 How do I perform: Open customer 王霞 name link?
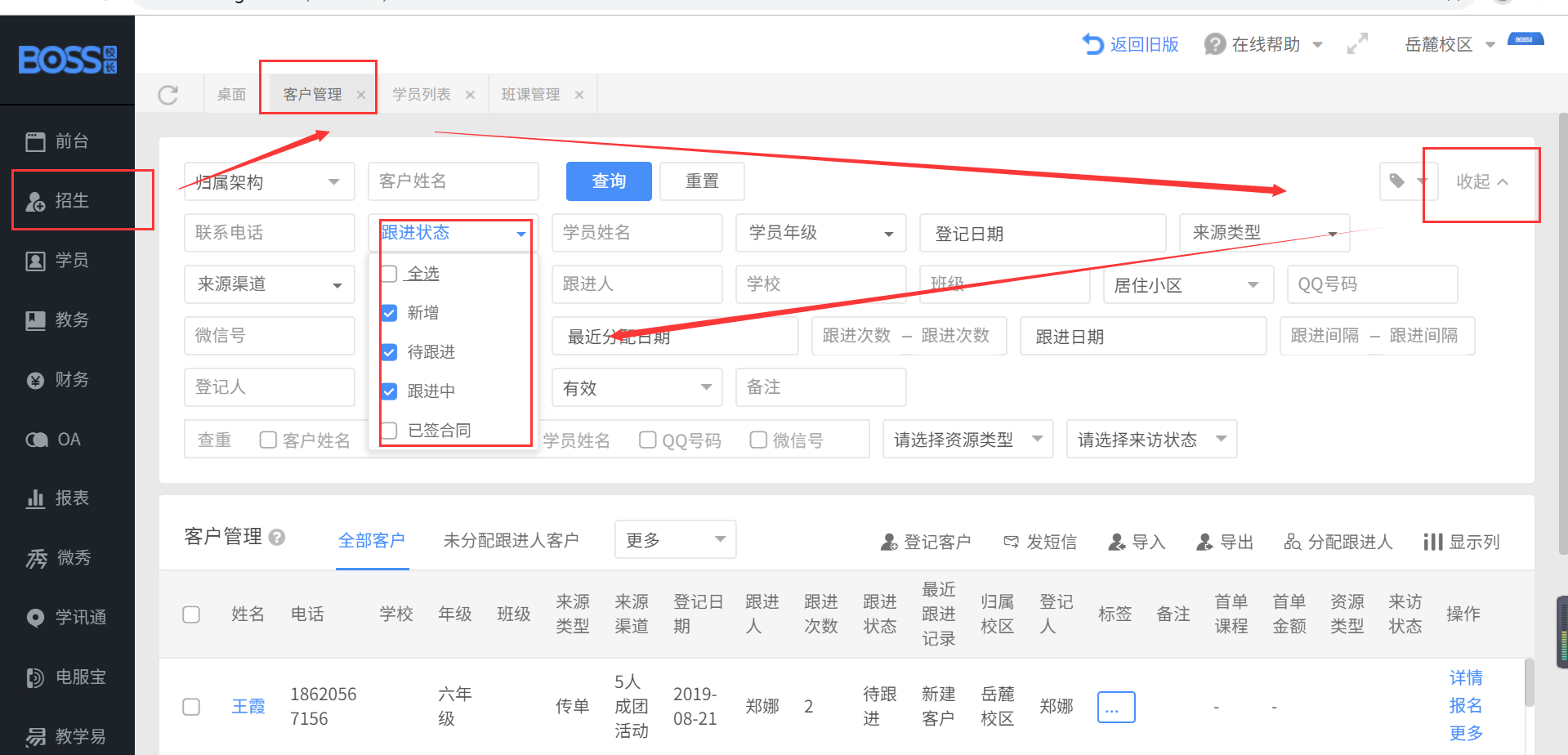click(248, 707)
